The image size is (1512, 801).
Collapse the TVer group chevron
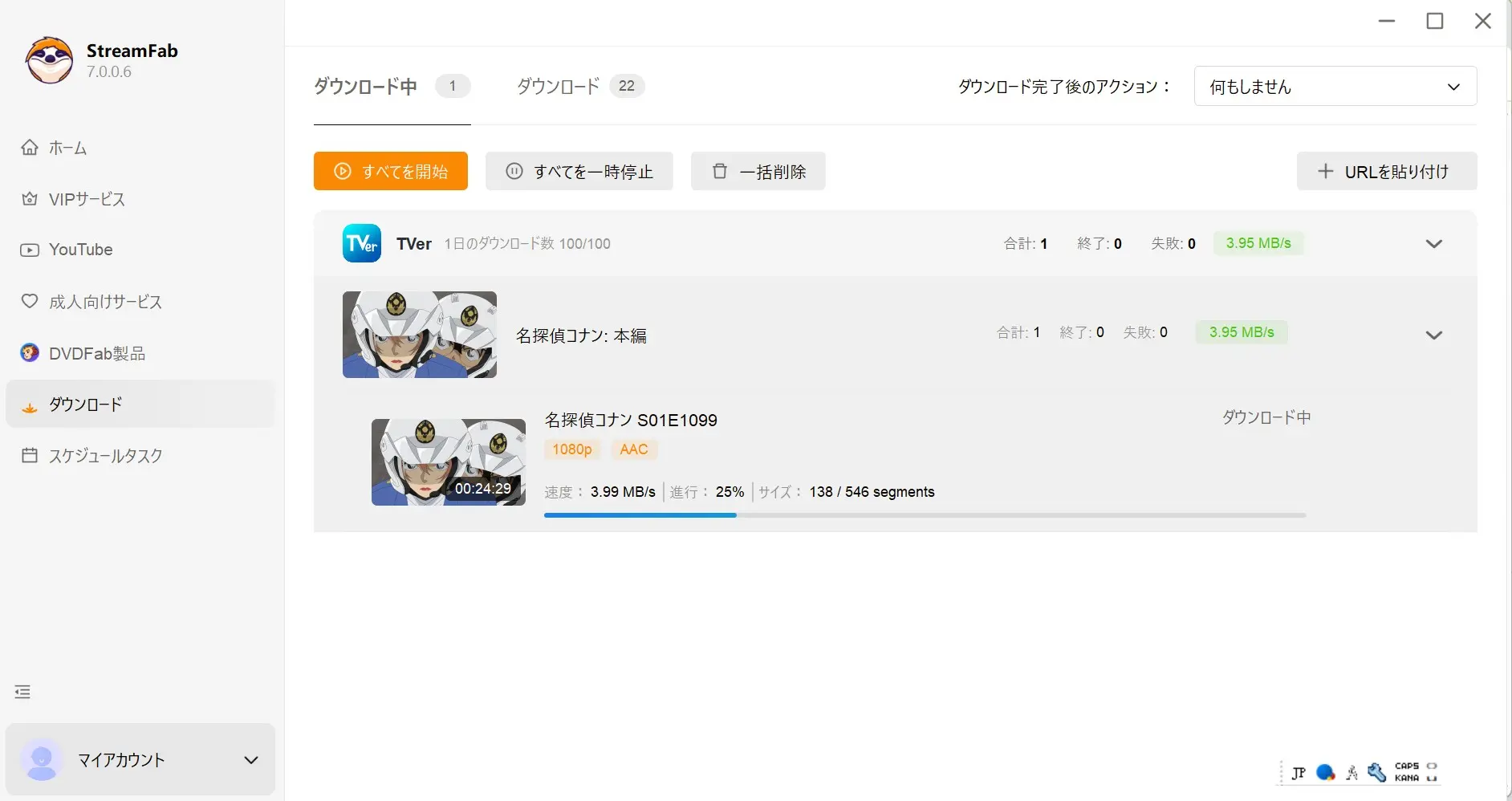[x=1434, y=243]
